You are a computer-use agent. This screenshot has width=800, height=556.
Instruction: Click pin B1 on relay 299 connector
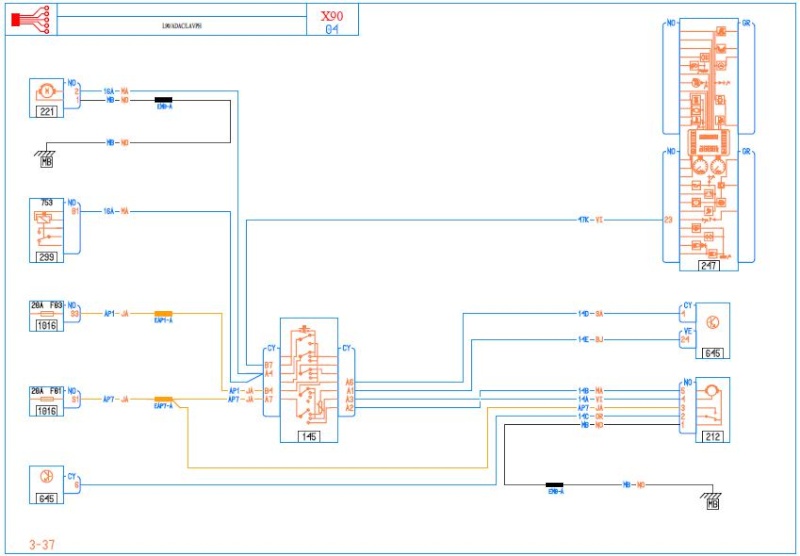click(75, 211)
